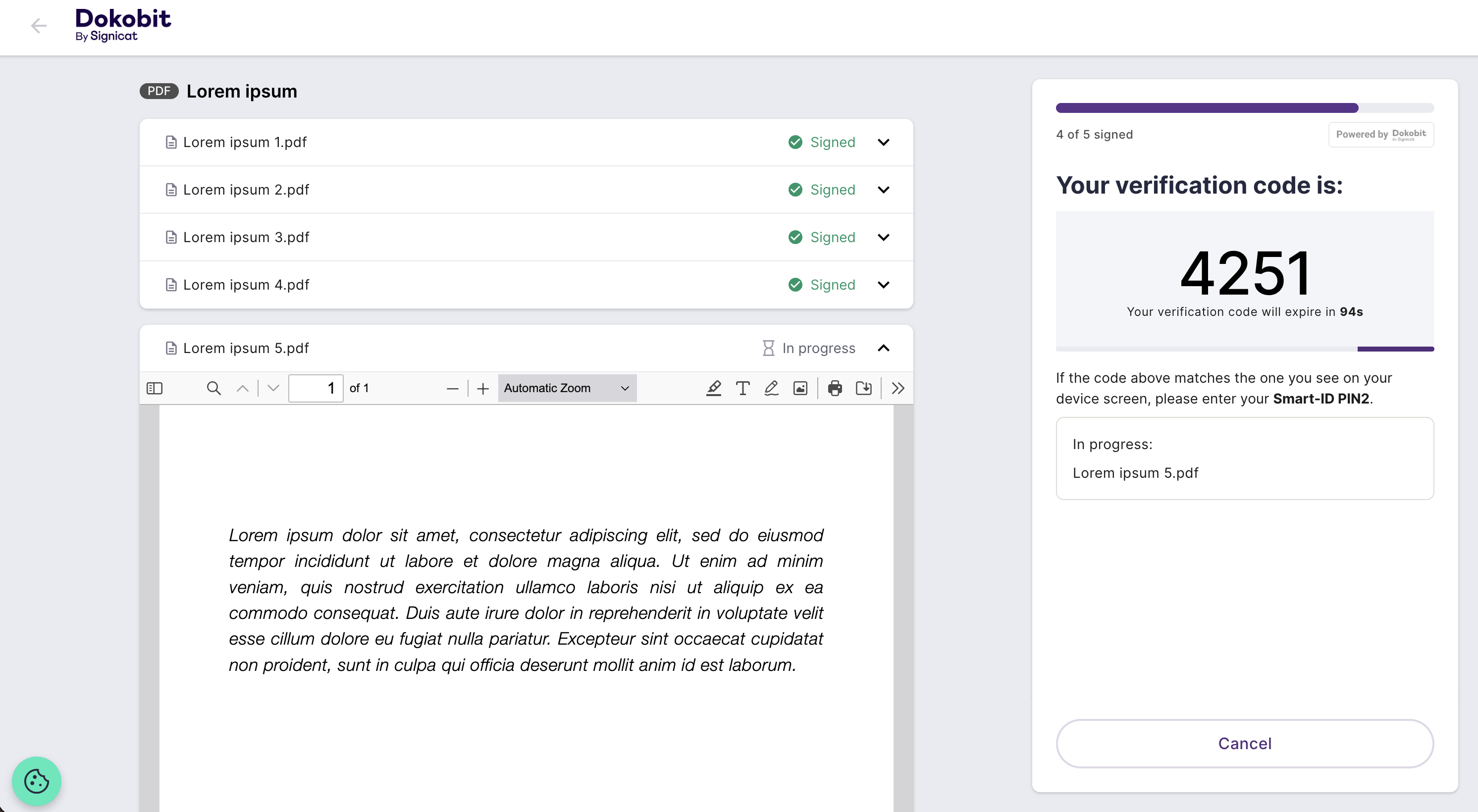Zoom in the PDF view
The width and height of the screenshot is (1478, 812).
tap(483, 389)
